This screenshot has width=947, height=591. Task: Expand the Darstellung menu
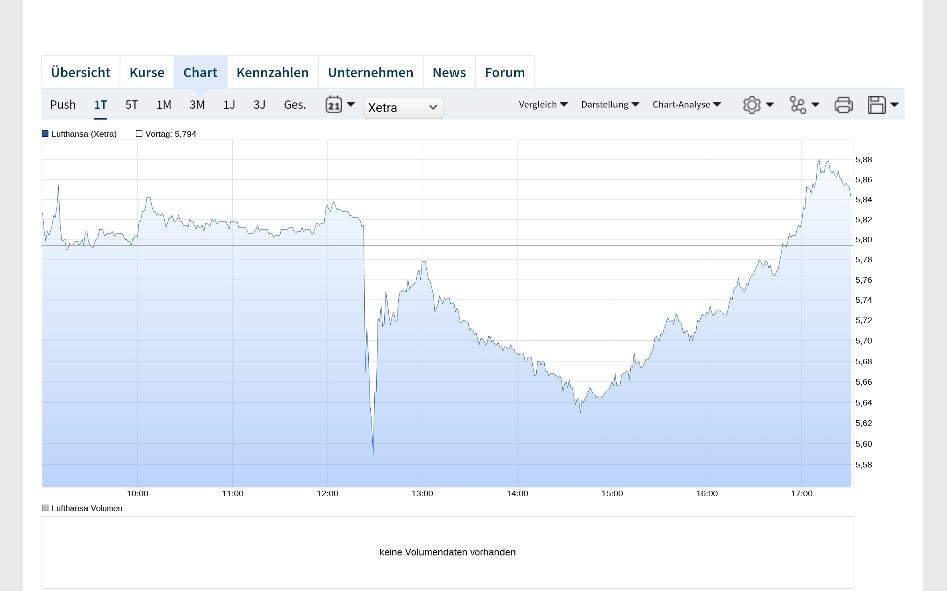pyautogui.click(x=610, y=105)
